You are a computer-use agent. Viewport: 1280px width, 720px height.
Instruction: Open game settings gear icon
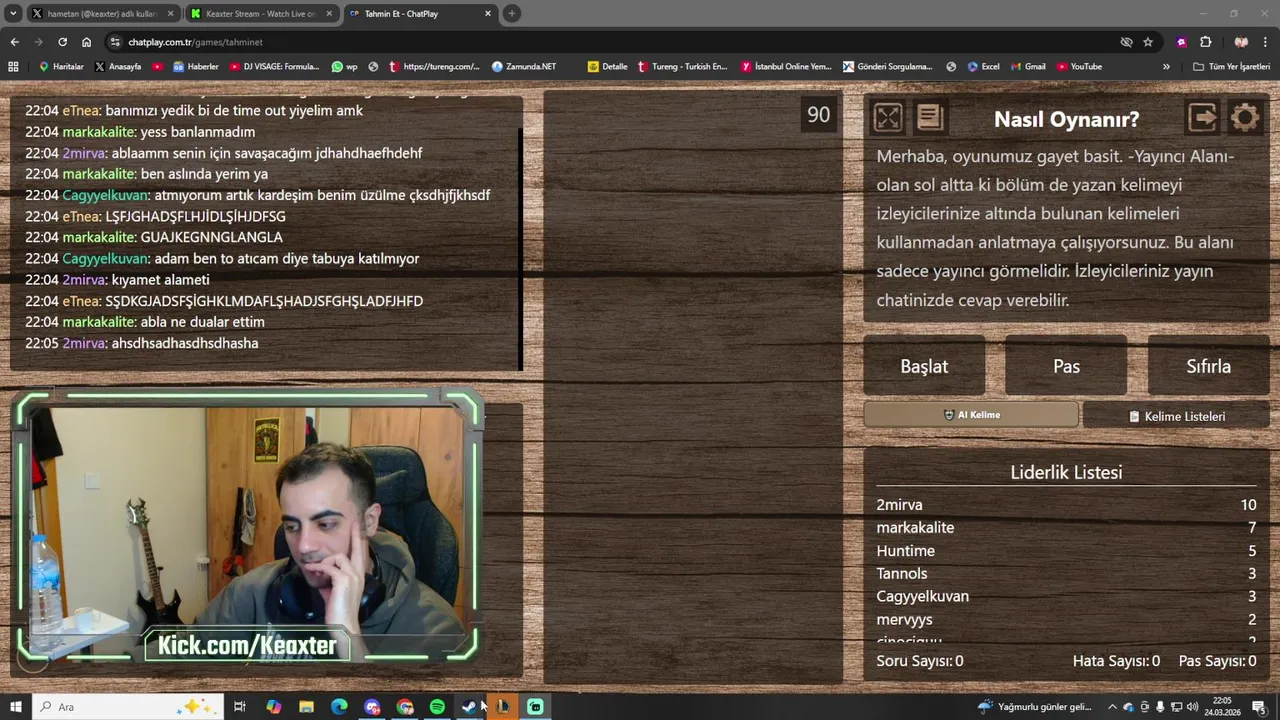click(1245, 118)
